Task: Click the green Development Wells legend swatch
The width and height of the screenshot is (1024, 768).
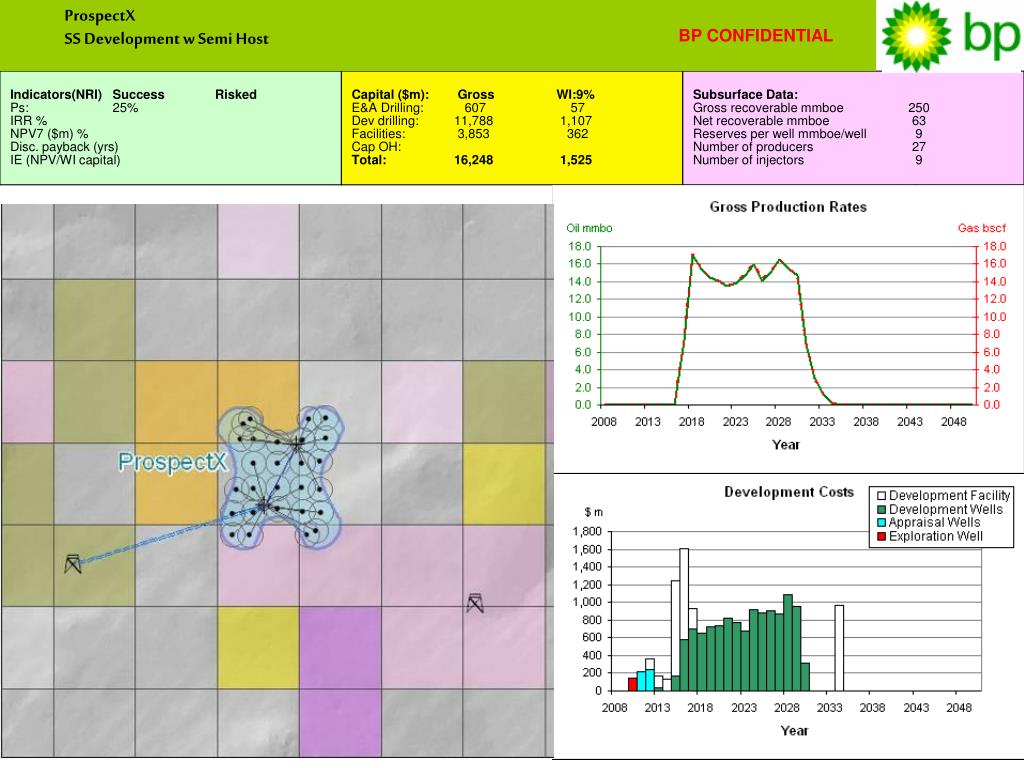Action: coord(881,509)
